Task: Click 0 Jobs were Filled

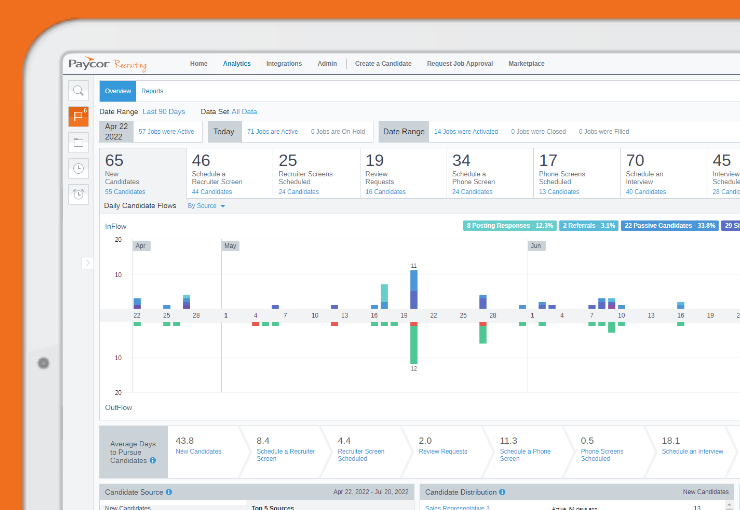Action: tap(604, 132)
